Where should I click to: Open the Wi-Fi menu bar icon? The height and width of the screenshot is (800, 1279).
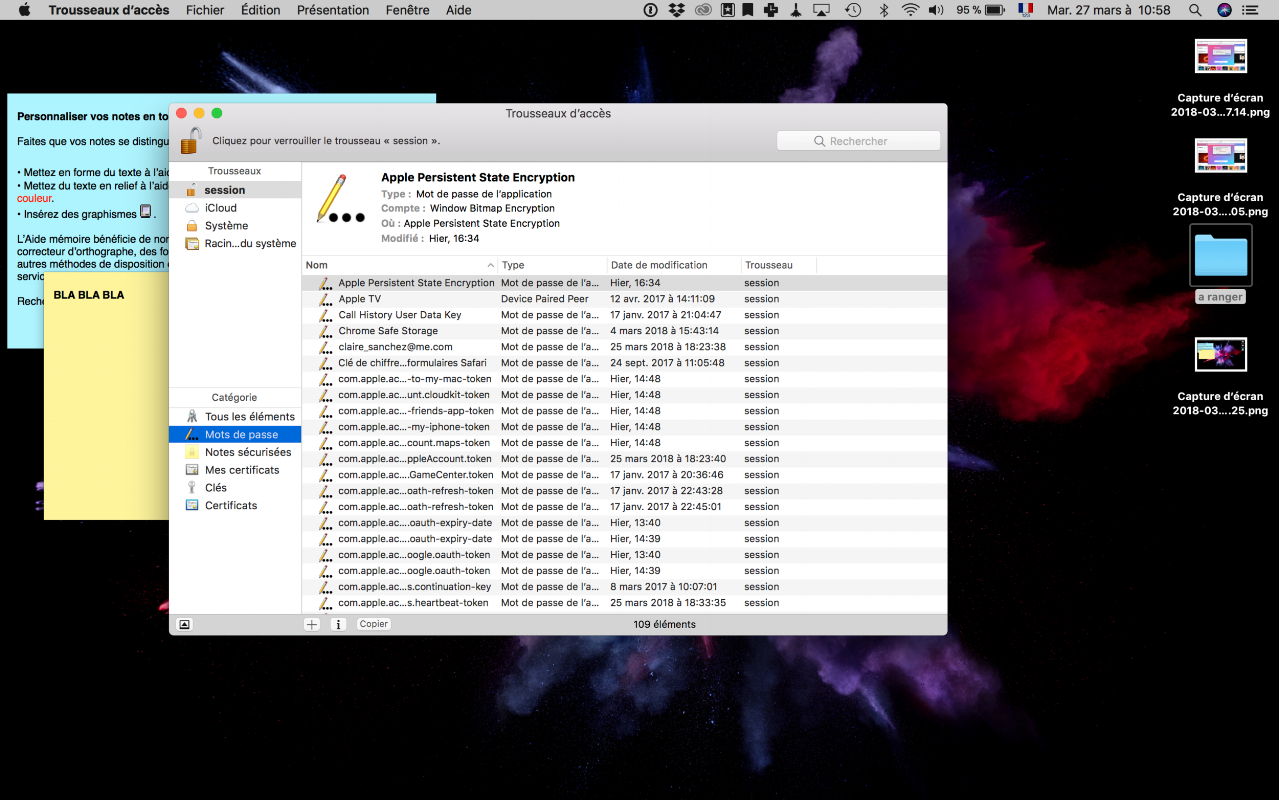910,10
